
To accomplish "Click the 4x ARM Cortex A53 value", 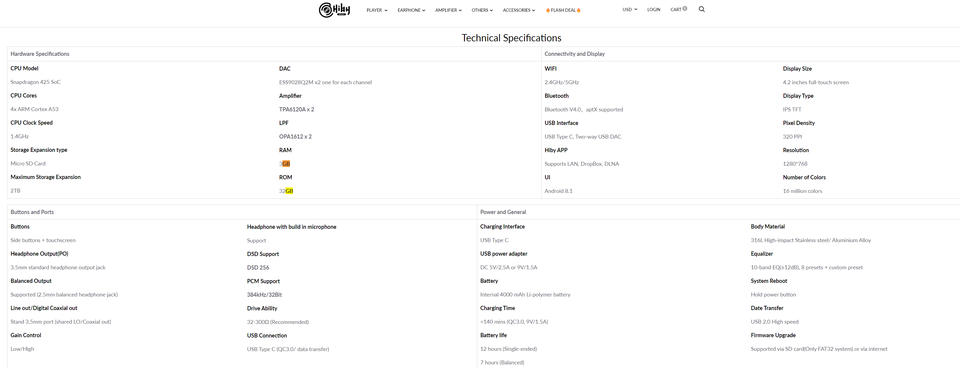I will pos(34,110).
